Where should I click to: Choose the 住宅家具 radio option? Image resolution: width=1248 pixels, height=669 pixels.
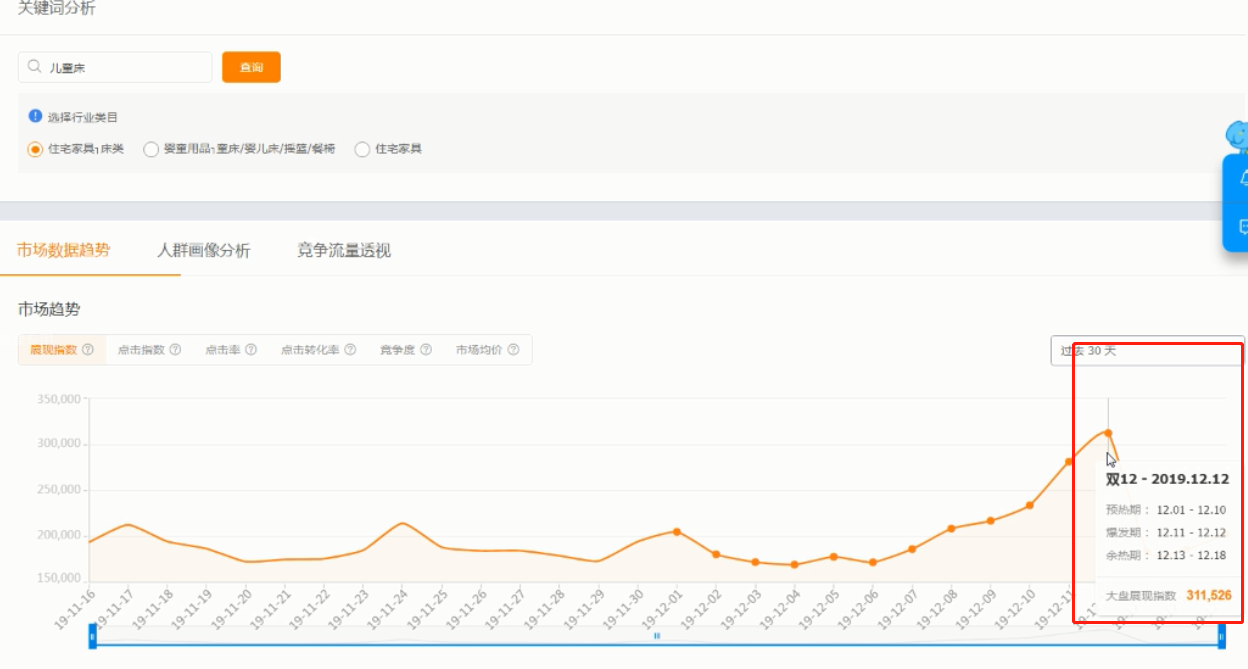pyautogui.click(x=362, y=149)
